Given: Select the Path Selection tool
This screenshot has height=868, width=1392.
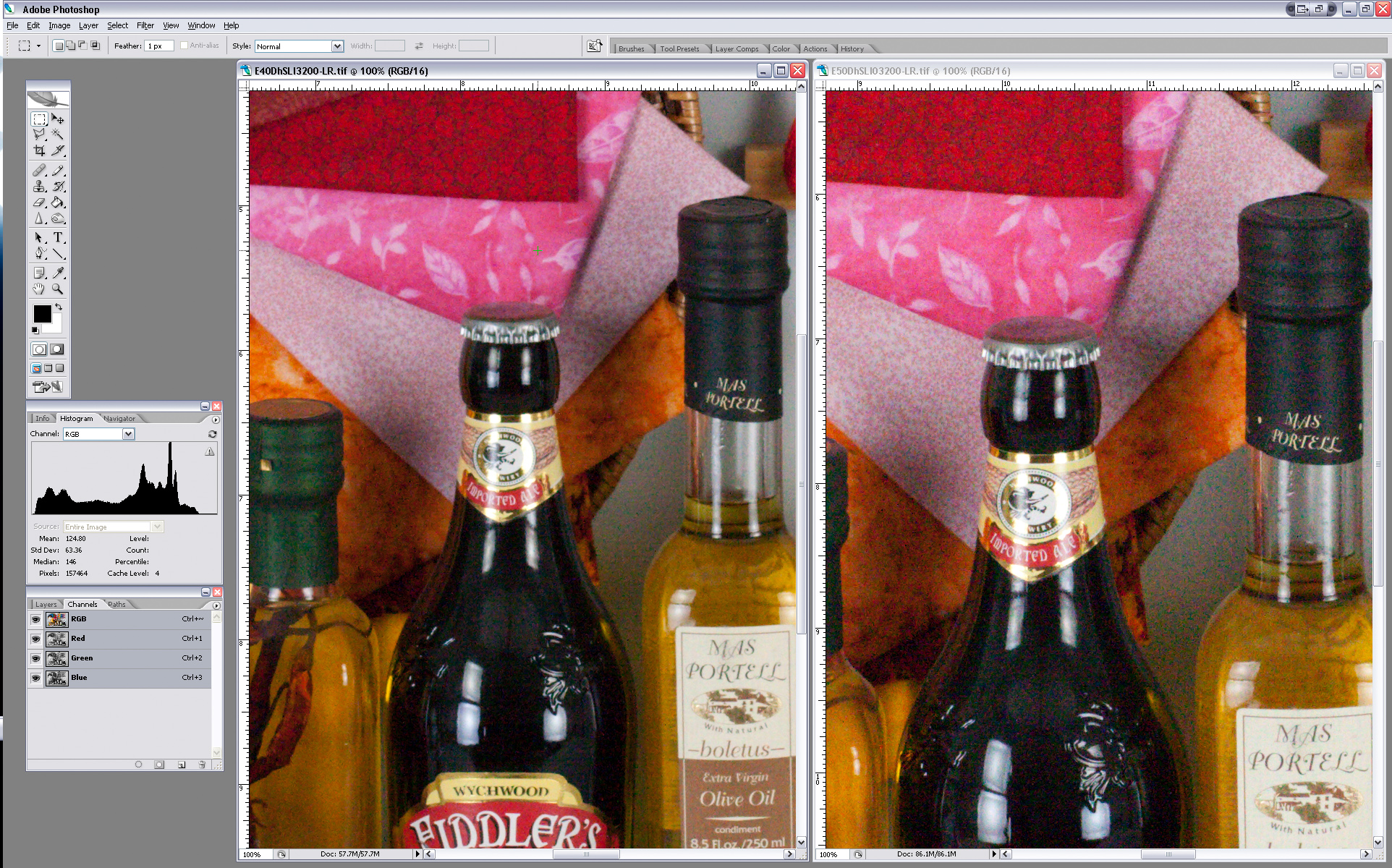Looking at the screenshot, I should (x=40, y=238).
